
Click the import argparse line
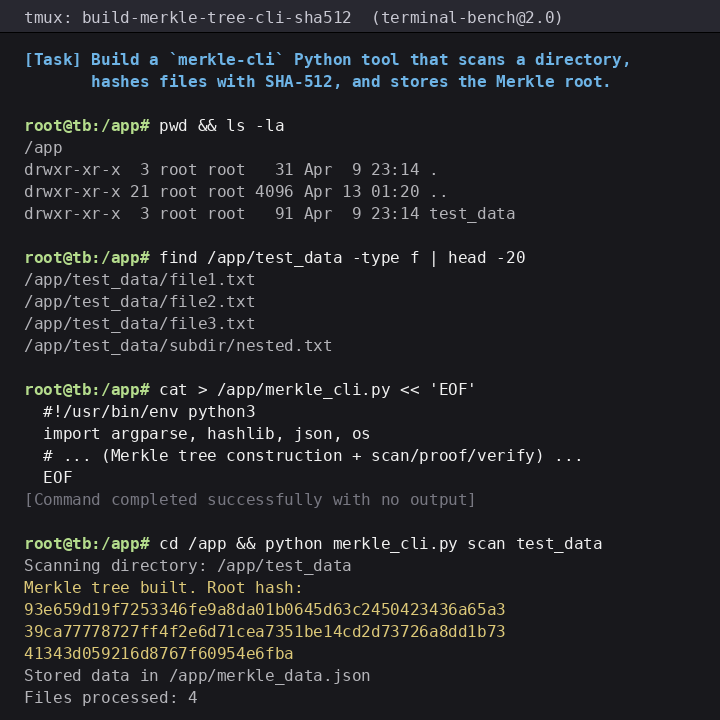[x=207, y=434]
